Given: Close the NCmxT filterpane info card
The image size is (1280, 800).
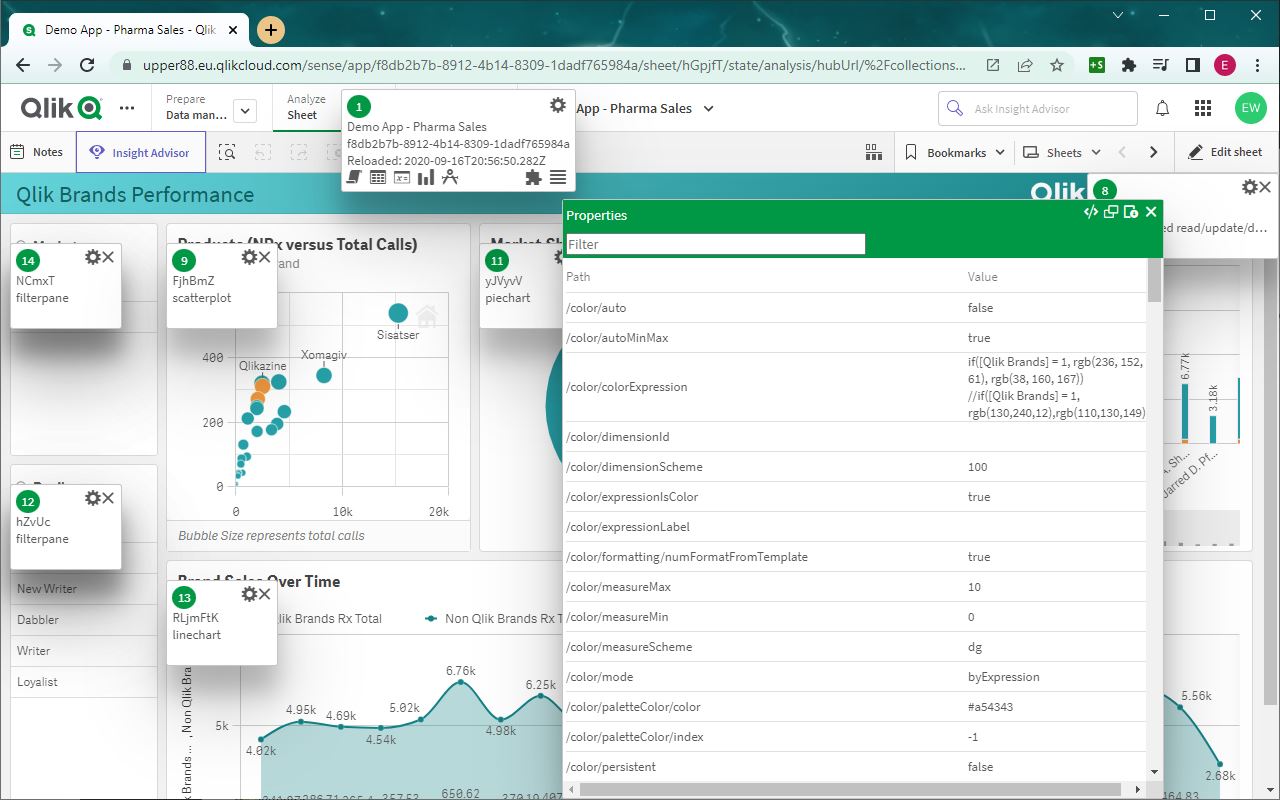Looking at the screenshot, I should tap(108, 257).
